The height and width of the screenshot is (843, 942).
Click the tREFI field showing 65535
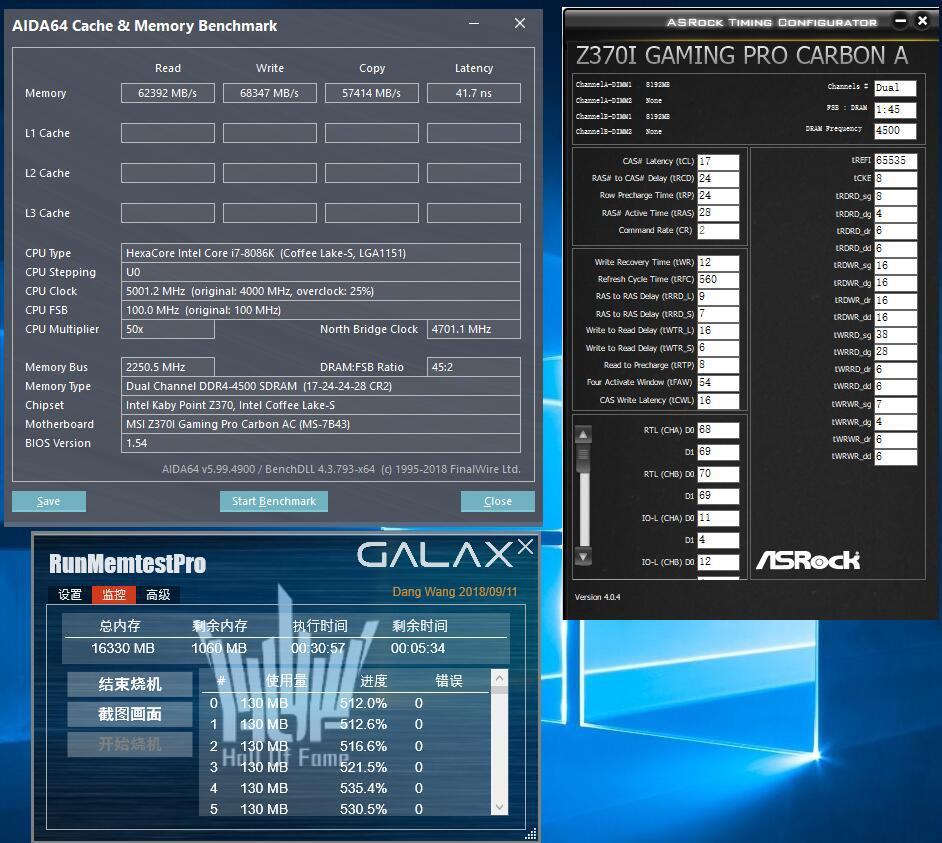click(x=895, y=161)
